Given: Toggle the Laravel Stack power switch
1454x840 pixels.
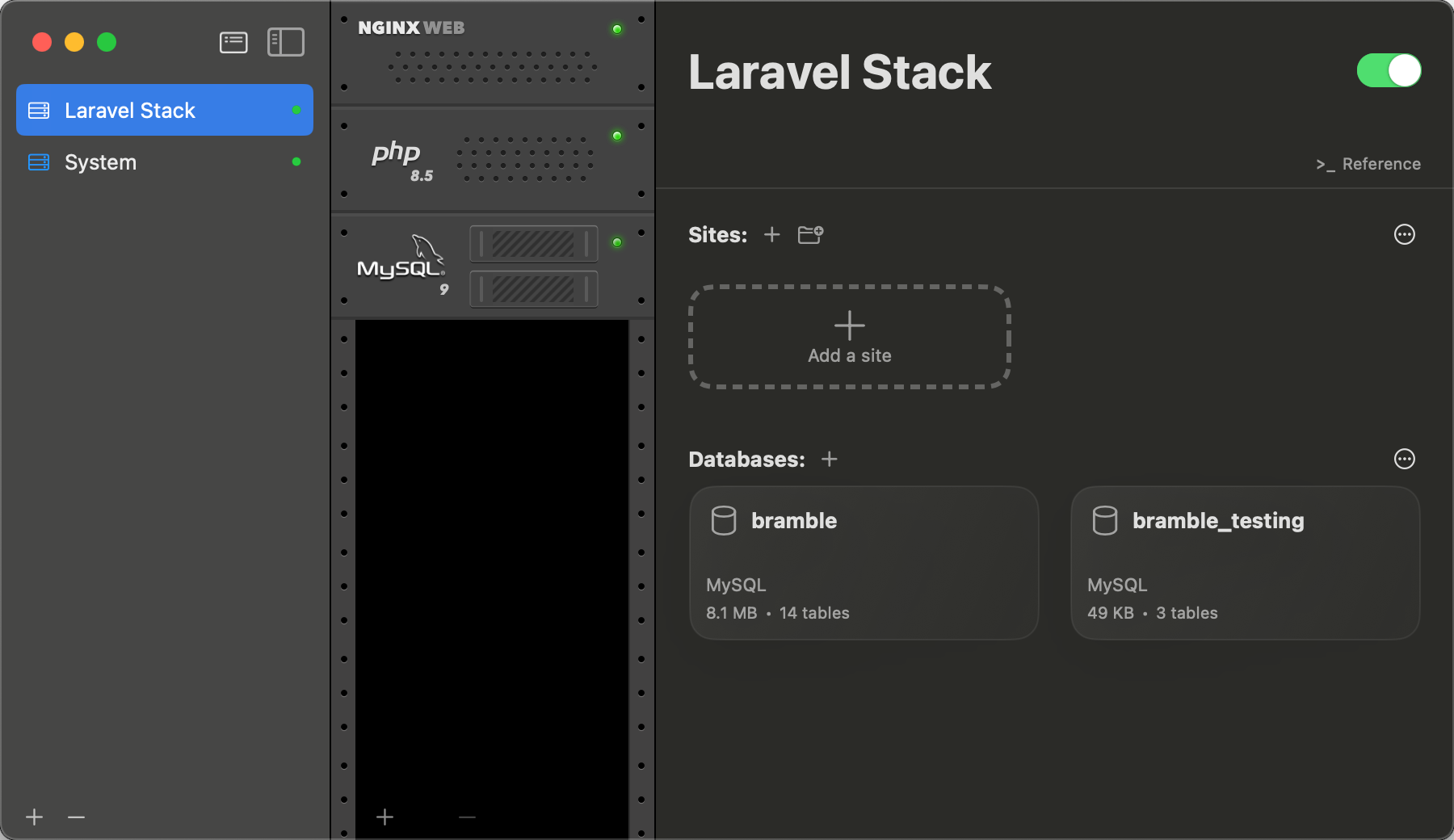Looking at the screenshot, I should click(x=1389, y=70).
